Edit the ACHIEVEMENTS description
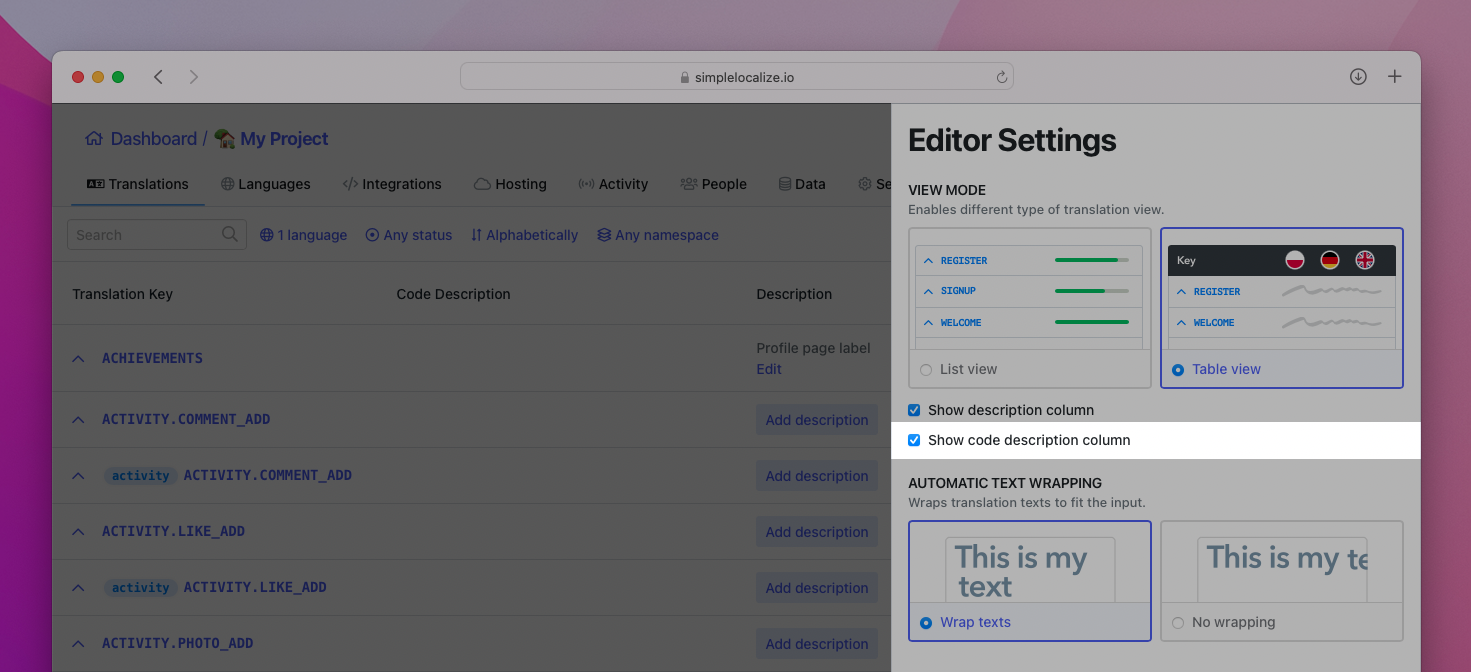This screenshot has height=672, width=1471. click(769, 369)
